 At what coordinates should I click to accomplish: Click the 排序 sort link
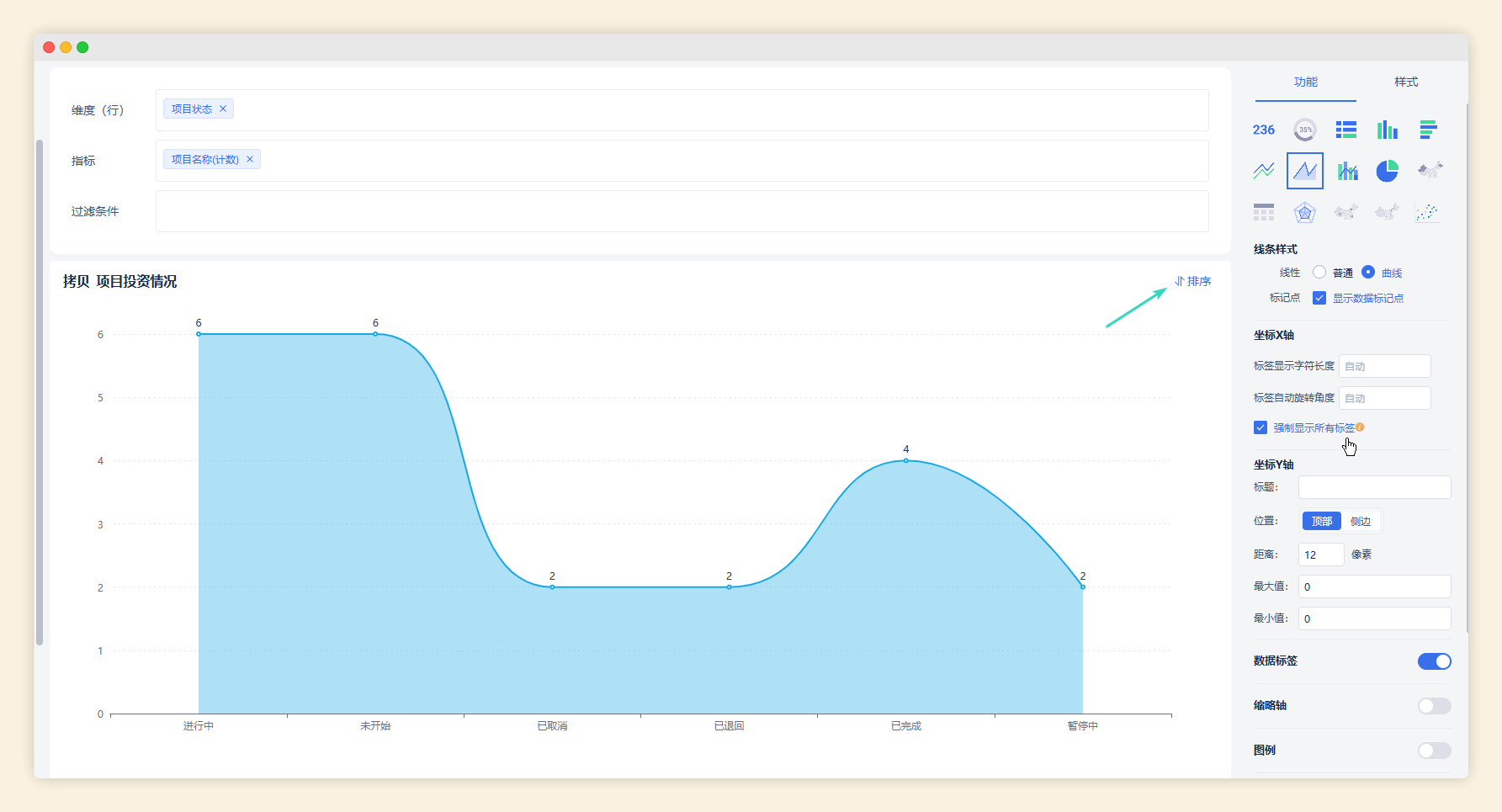(1193, 281)
